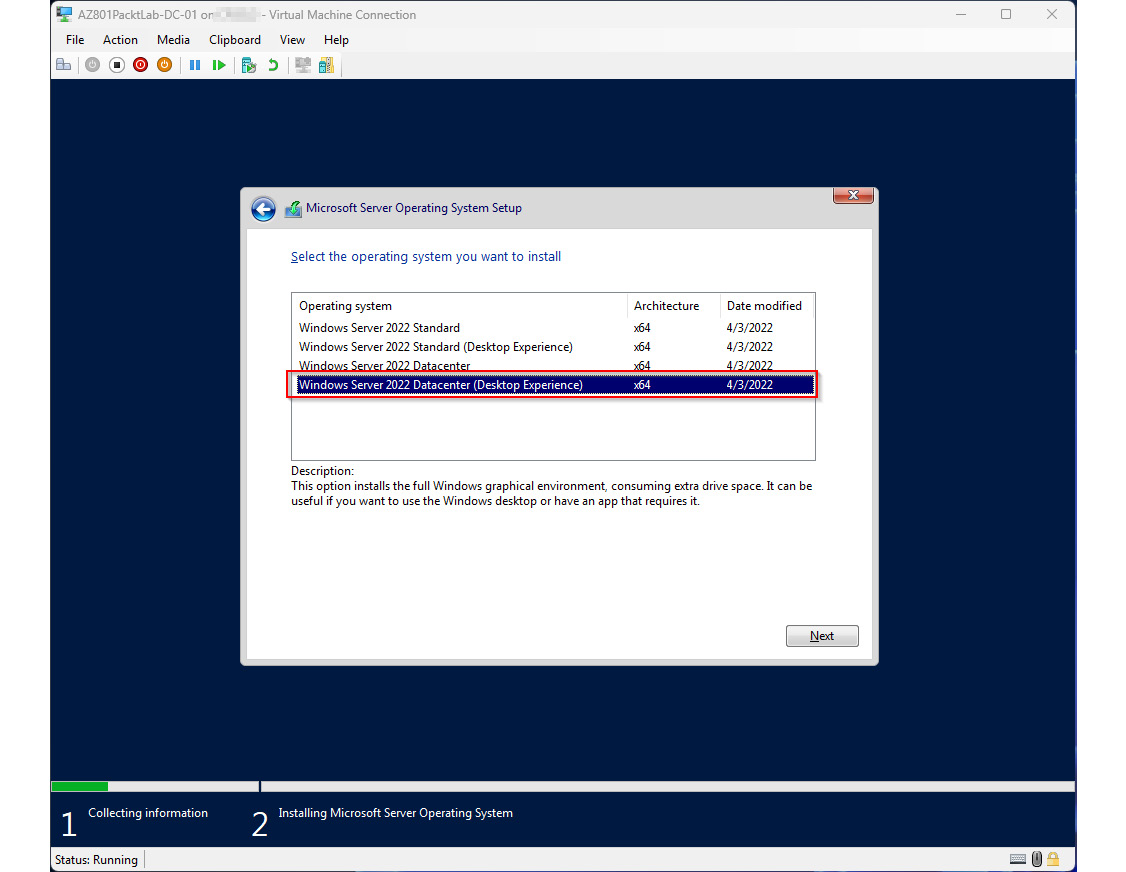Click the green setup progress bar
Viewport: 1126px width, 872px height.
coord(80,787)
